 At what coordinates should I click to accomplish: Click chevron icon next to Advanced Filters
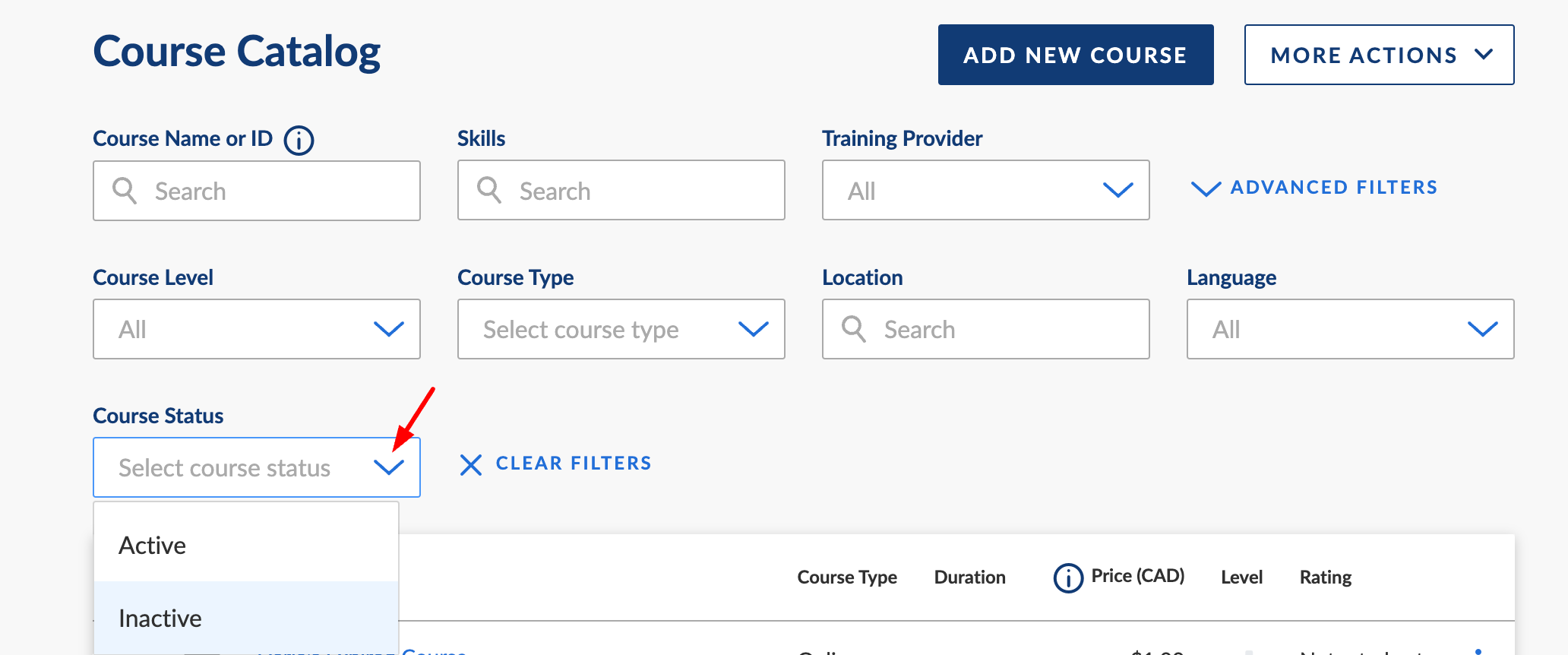point(1206,188)
